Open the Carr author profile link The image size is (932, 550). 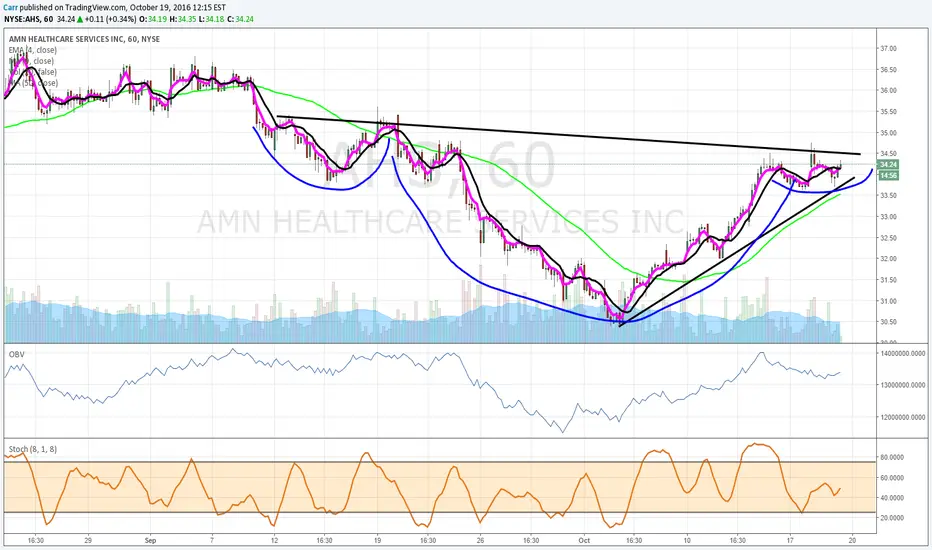[10, 8]
